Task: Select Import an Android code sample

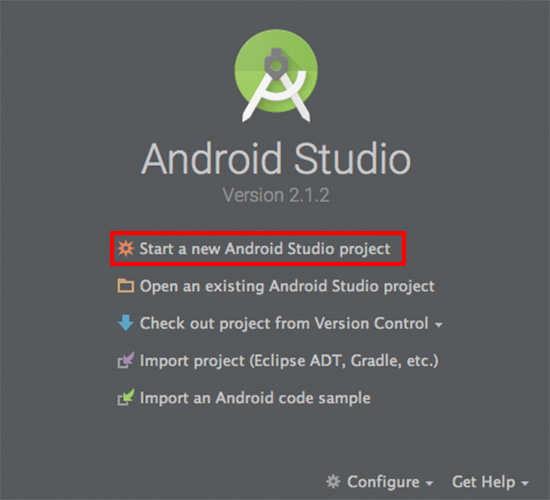Action: click(x=255, y=398)
